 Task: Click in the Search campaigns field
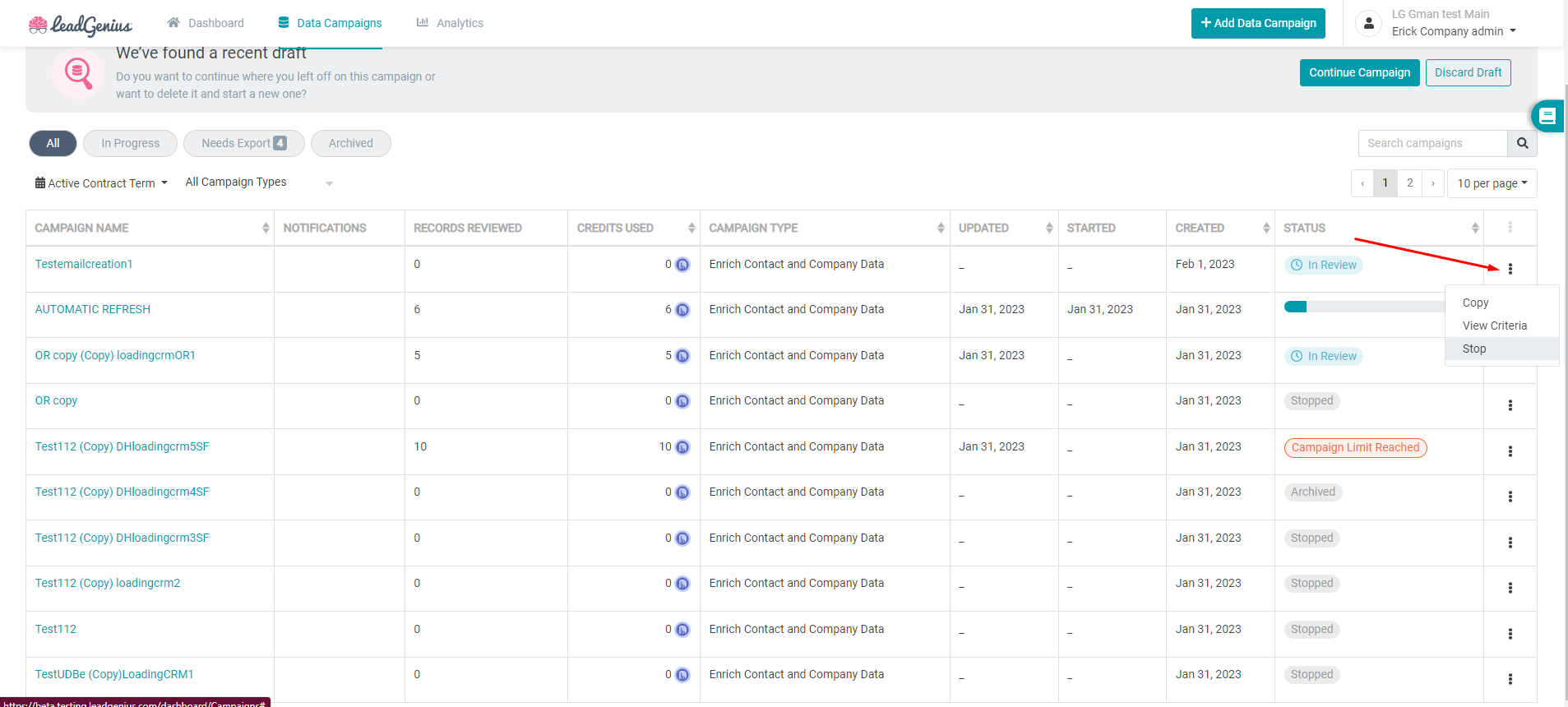[x=1432, y=143]
